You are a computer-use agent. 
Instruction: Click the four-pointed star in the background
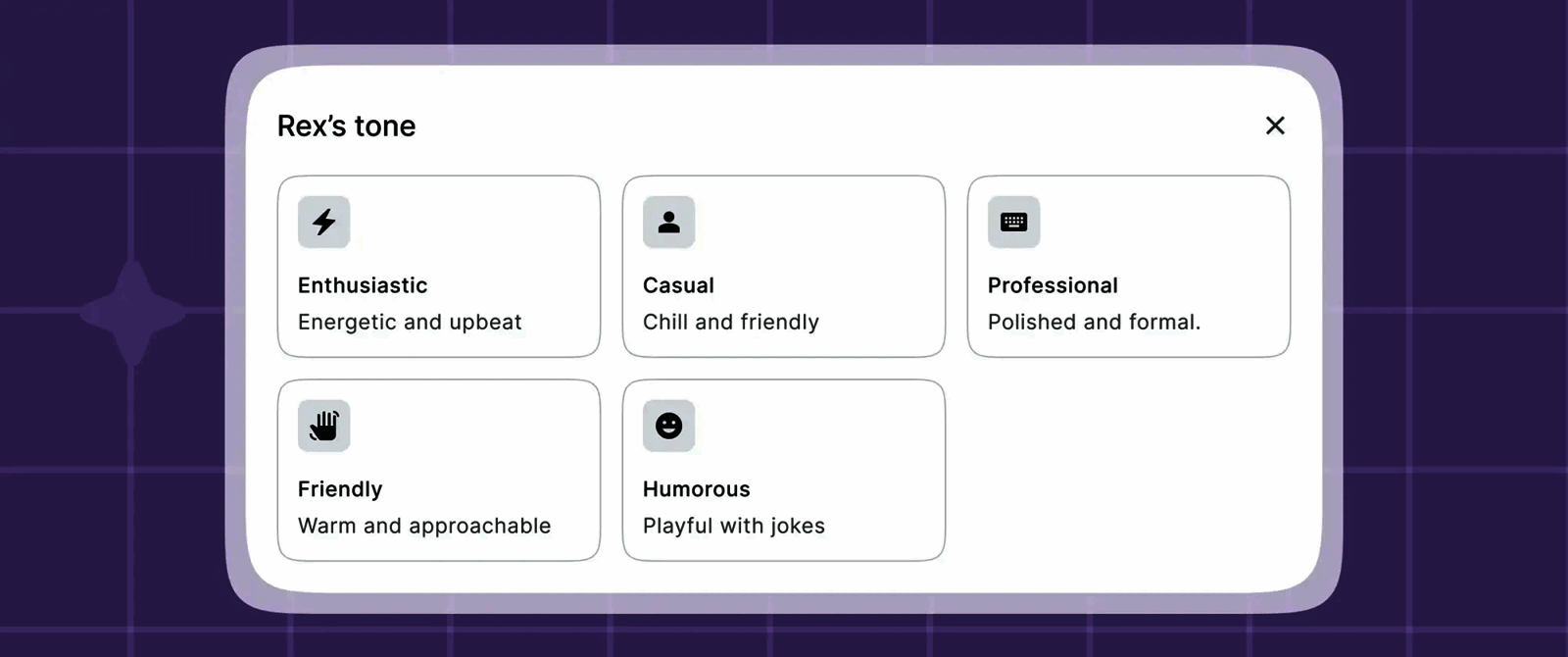[132, 313]
